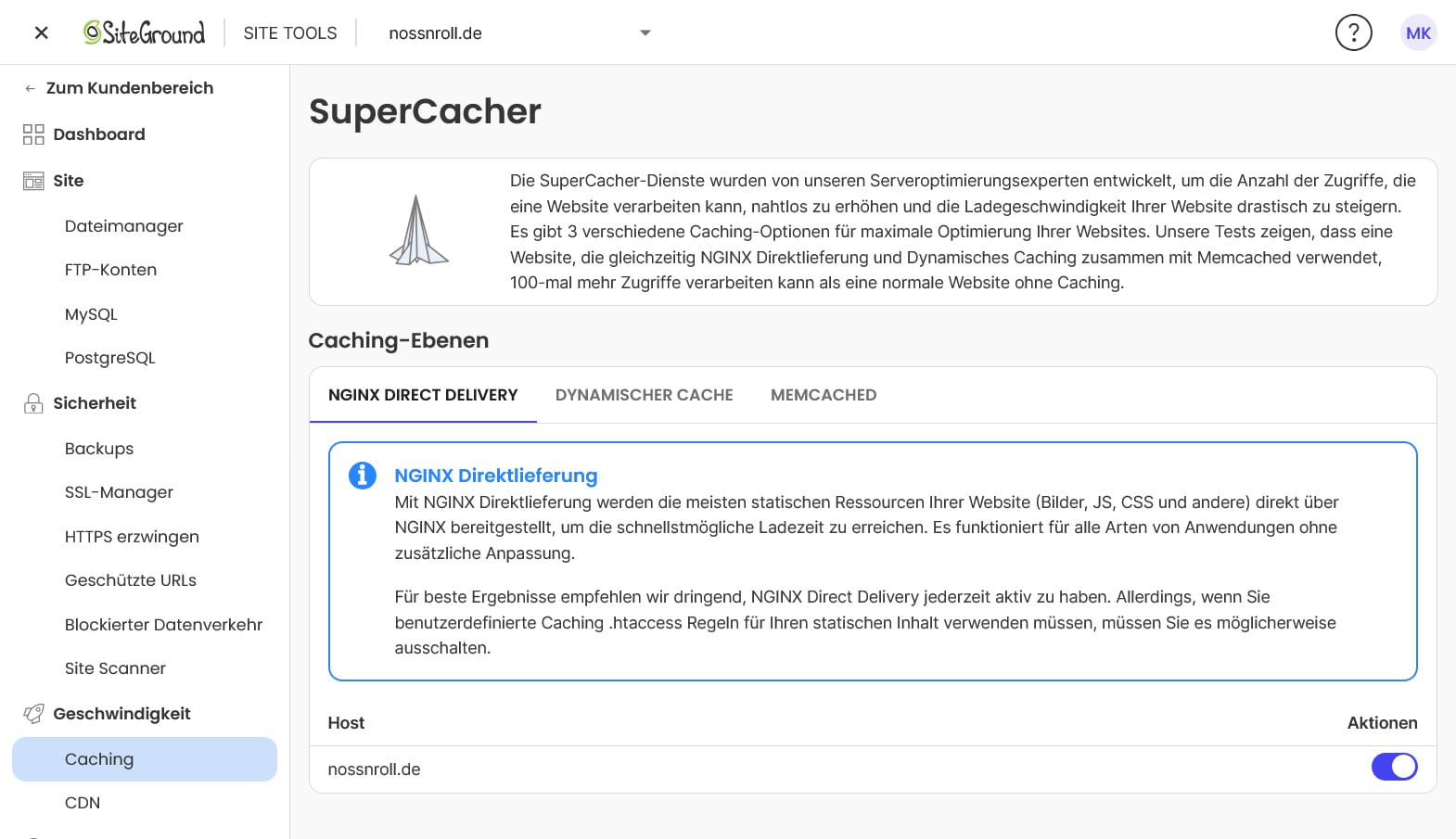Open the nossnroll.de site selector dropdown
Image resolution: width=1456 pixels, height=839 pixels.
click(x=519, y=33)
